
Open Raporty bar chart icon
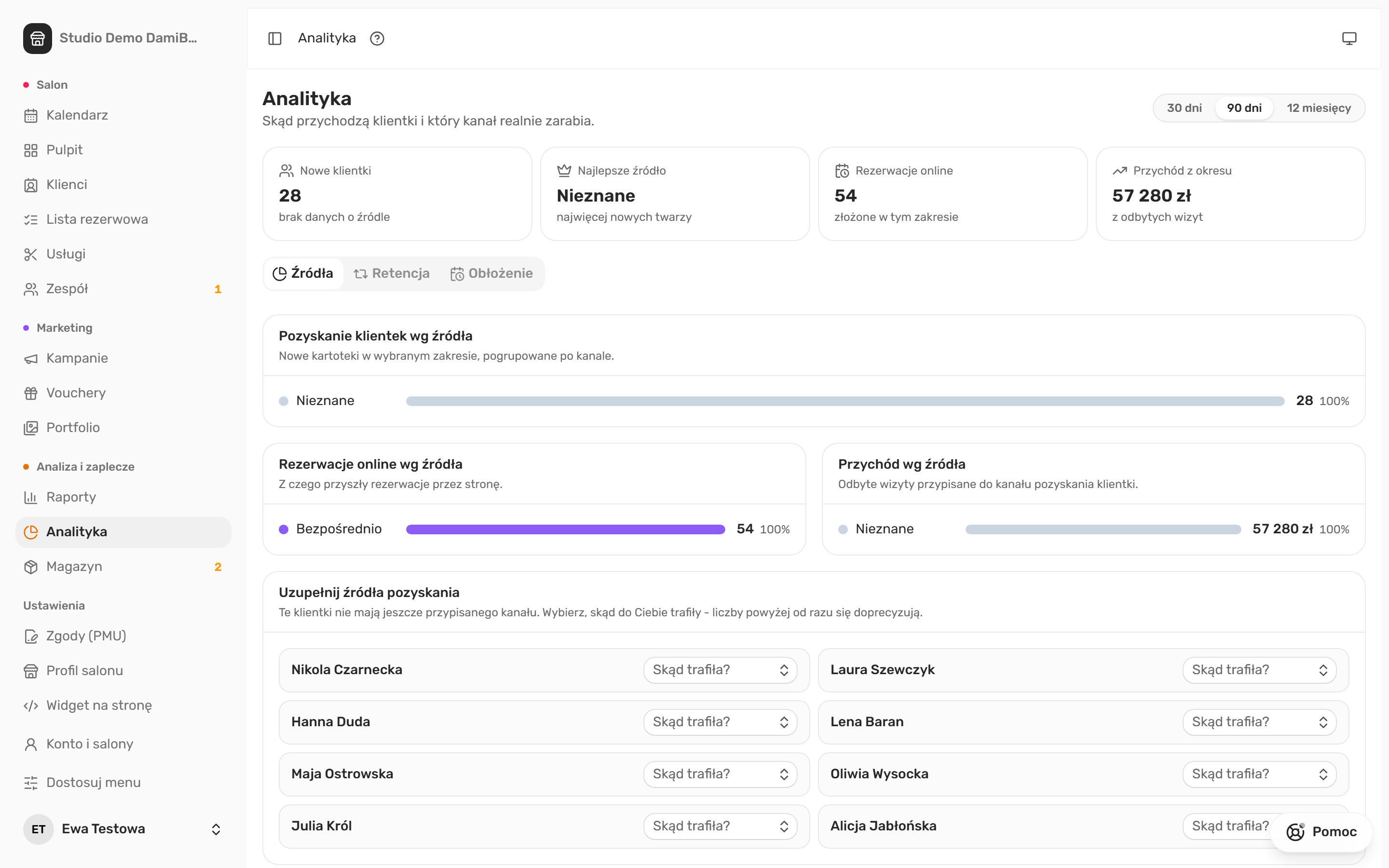click(31, 498)
